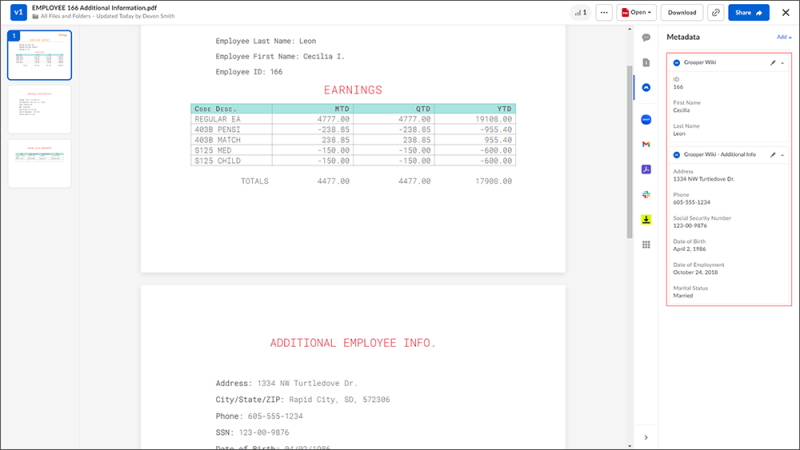Edit the Grooper Wiki - Additional Info template
Image resolution: width=800 pixels, height=450 pixels.
[772, 155]
